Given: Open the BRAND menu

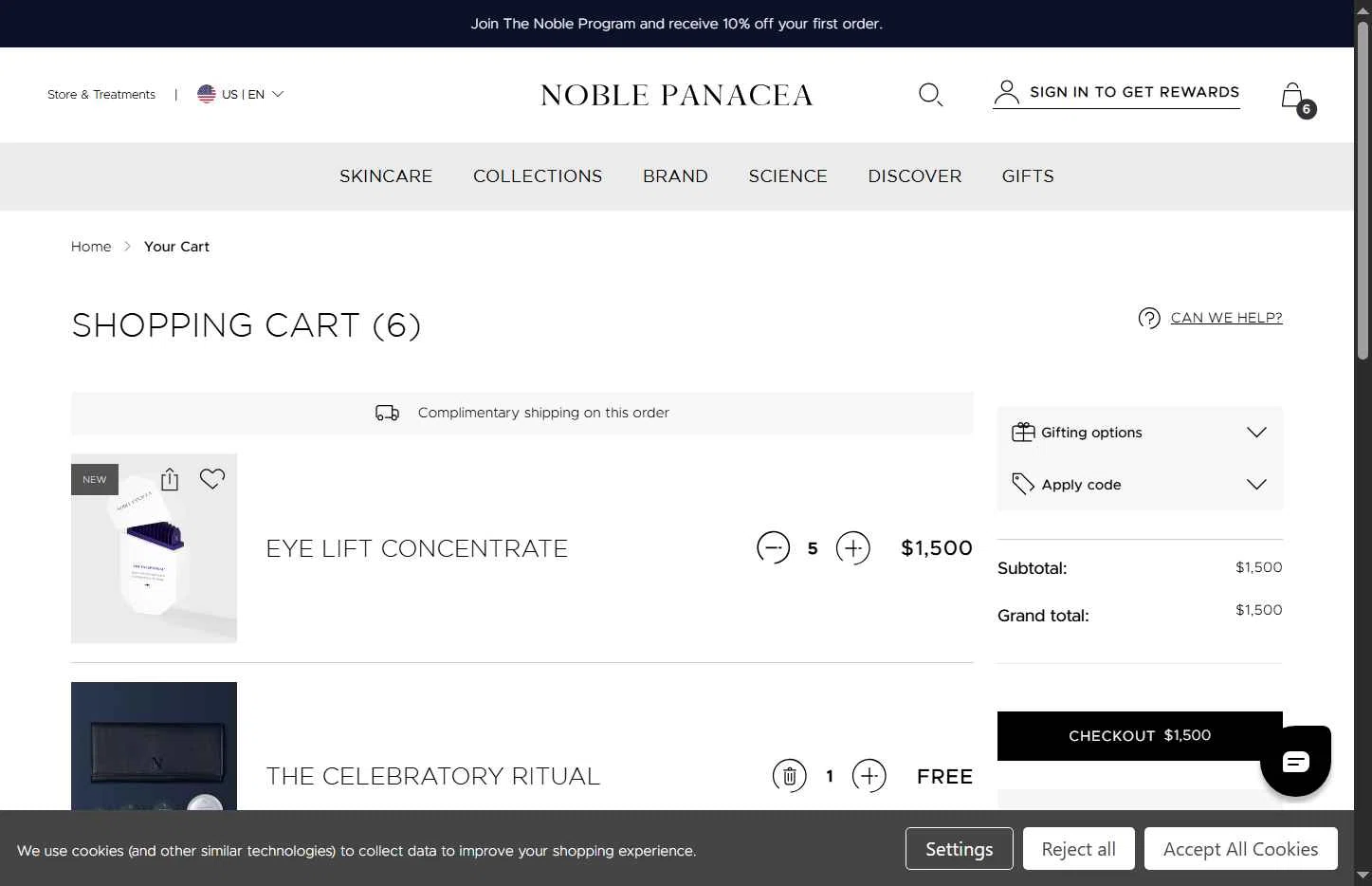Looking at the screenshot, I should coord(675,176).
